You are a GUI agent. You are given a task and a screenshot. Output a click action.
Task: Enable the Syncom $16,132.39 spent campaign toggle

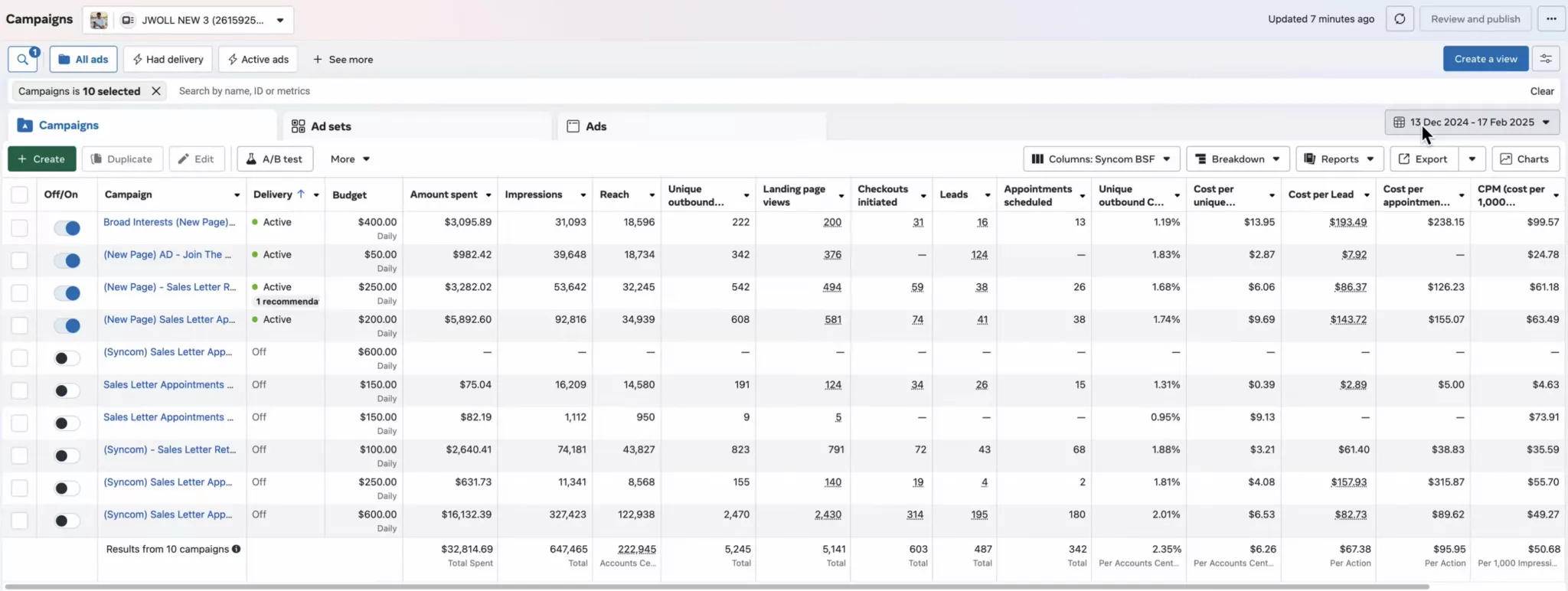click(67, 521)
